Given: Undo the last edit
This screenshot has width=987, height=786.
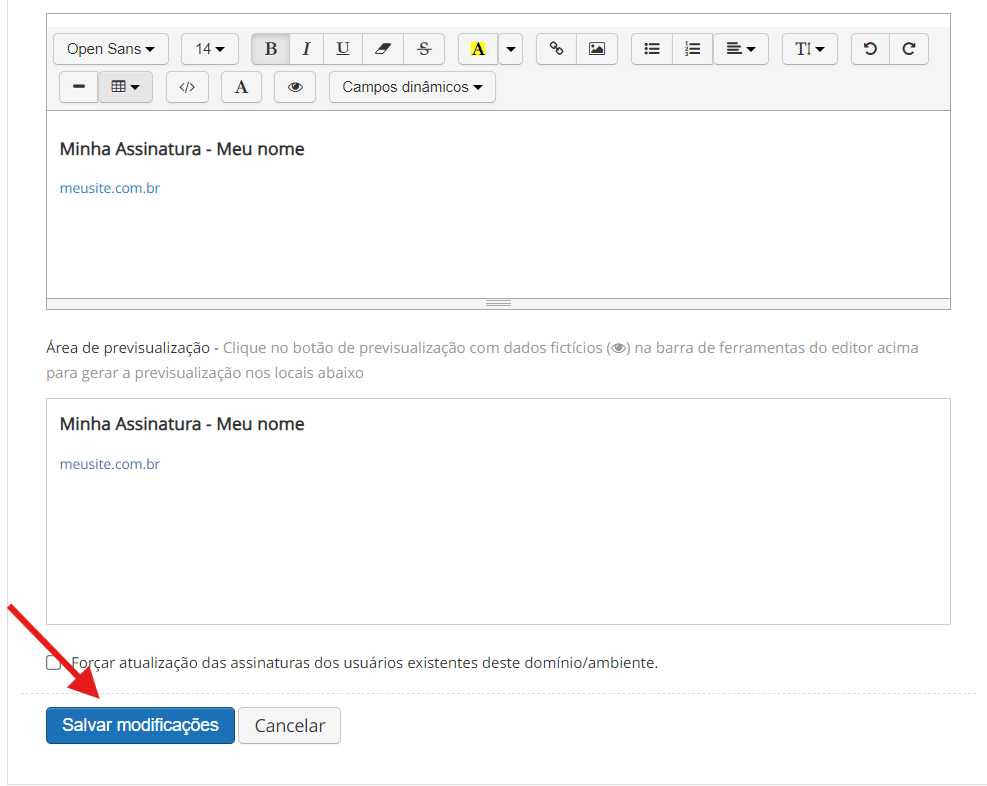Looking at the screenshot, I should tap(870, 49).
